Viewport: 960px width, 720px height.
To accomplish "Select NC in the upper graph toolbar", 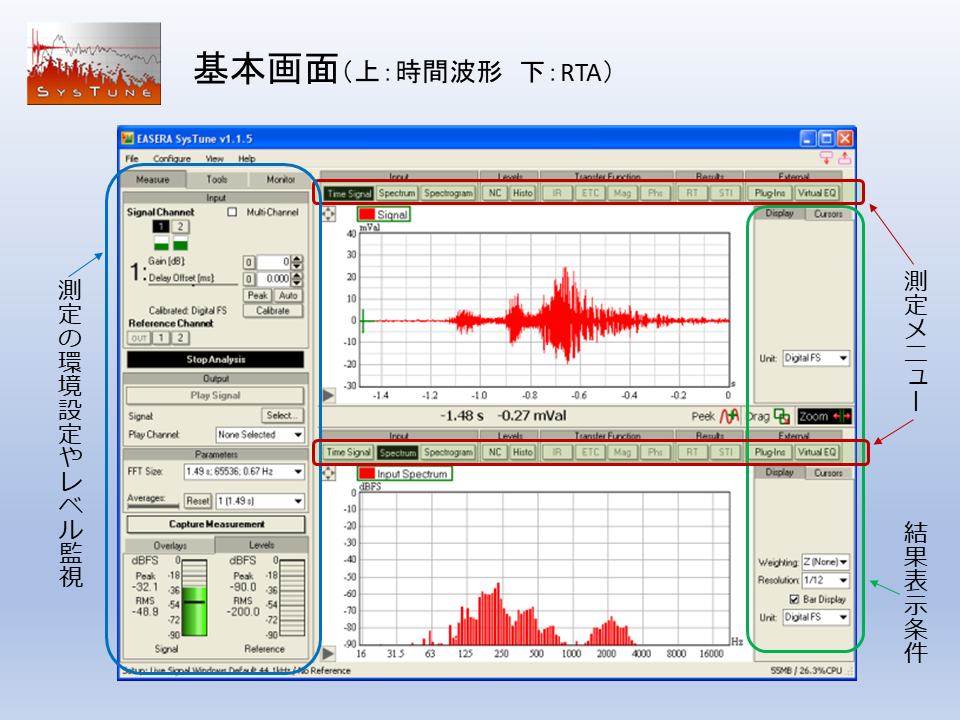I will [495, 193].
